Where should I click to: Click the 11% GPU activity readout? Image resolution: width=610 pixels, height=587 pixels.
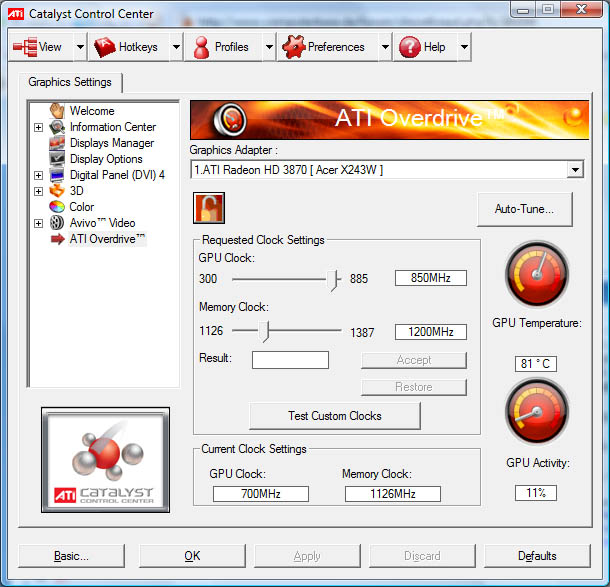tap(536, 493)
